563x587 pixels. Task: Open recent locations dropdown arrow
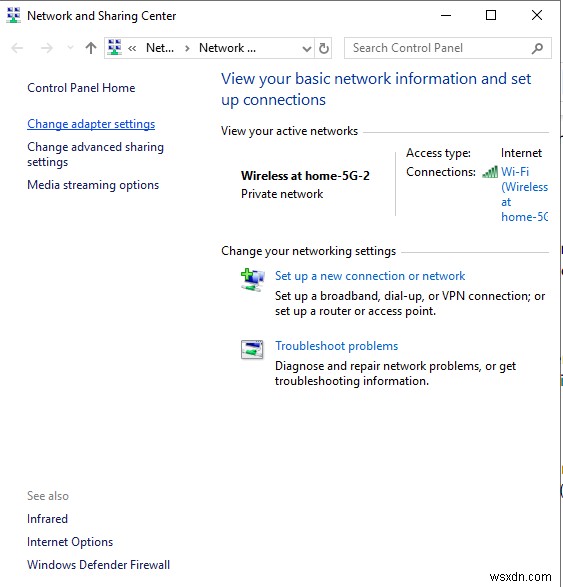(70, 48)
